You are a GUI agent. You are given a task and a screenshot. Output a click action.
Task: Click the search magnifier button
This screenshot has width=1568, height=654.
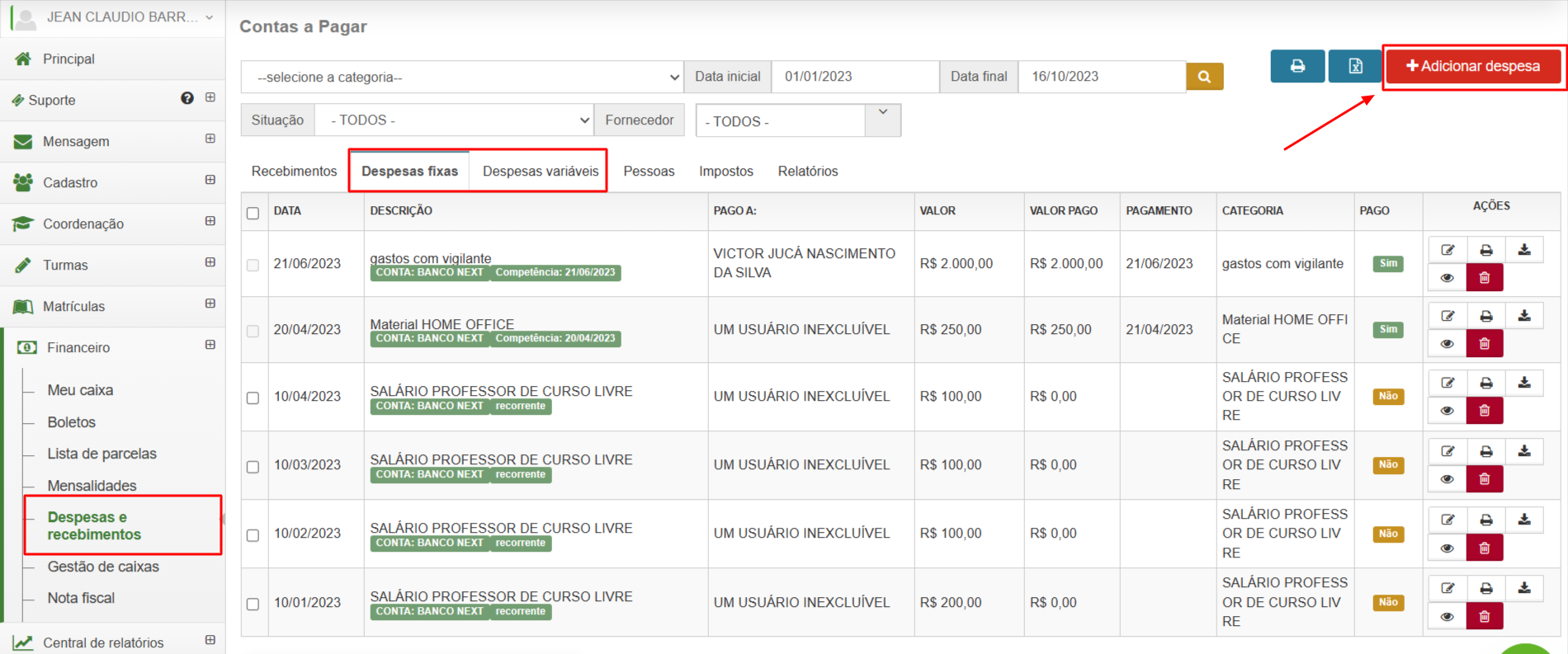click(x=1204, y=77)
